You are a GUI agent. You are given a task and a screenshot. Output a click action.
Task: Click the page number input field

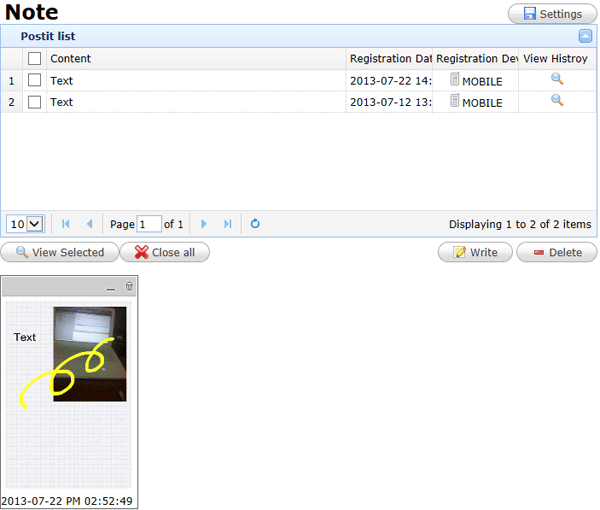[149, 224]
